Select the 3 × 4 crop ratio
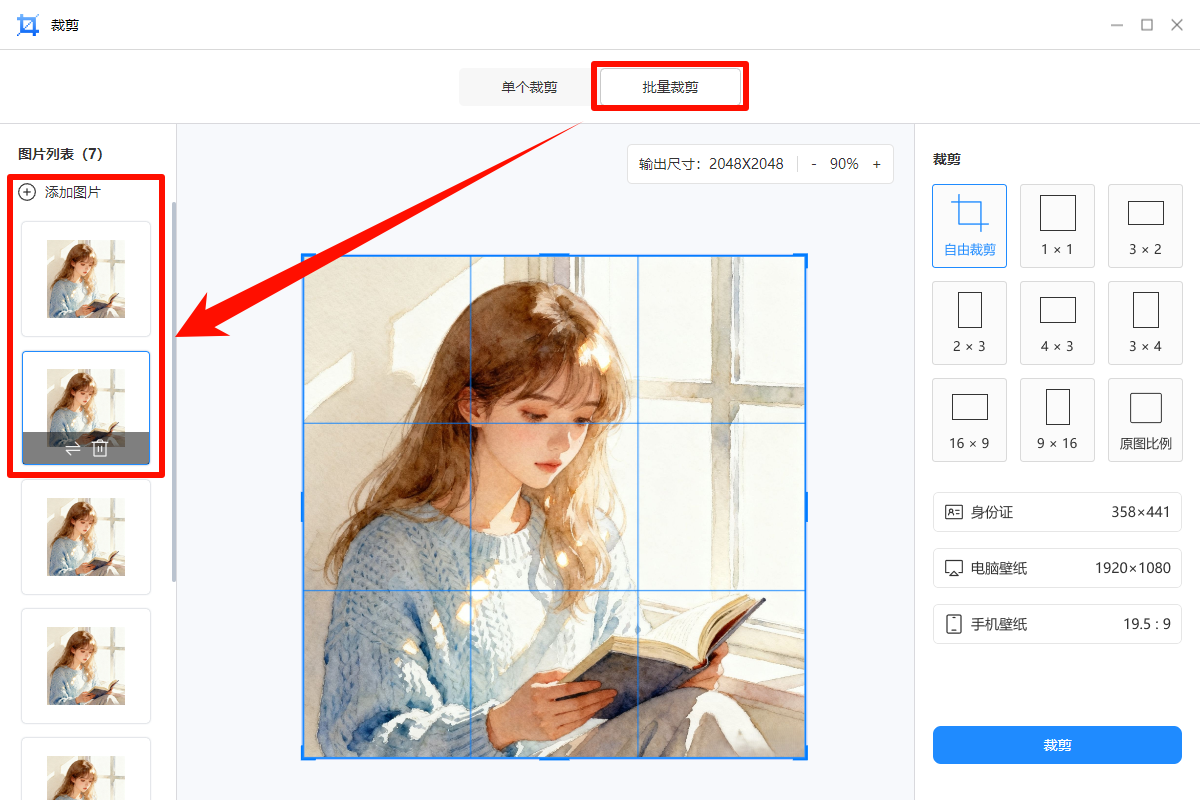 pos(1145,322)
